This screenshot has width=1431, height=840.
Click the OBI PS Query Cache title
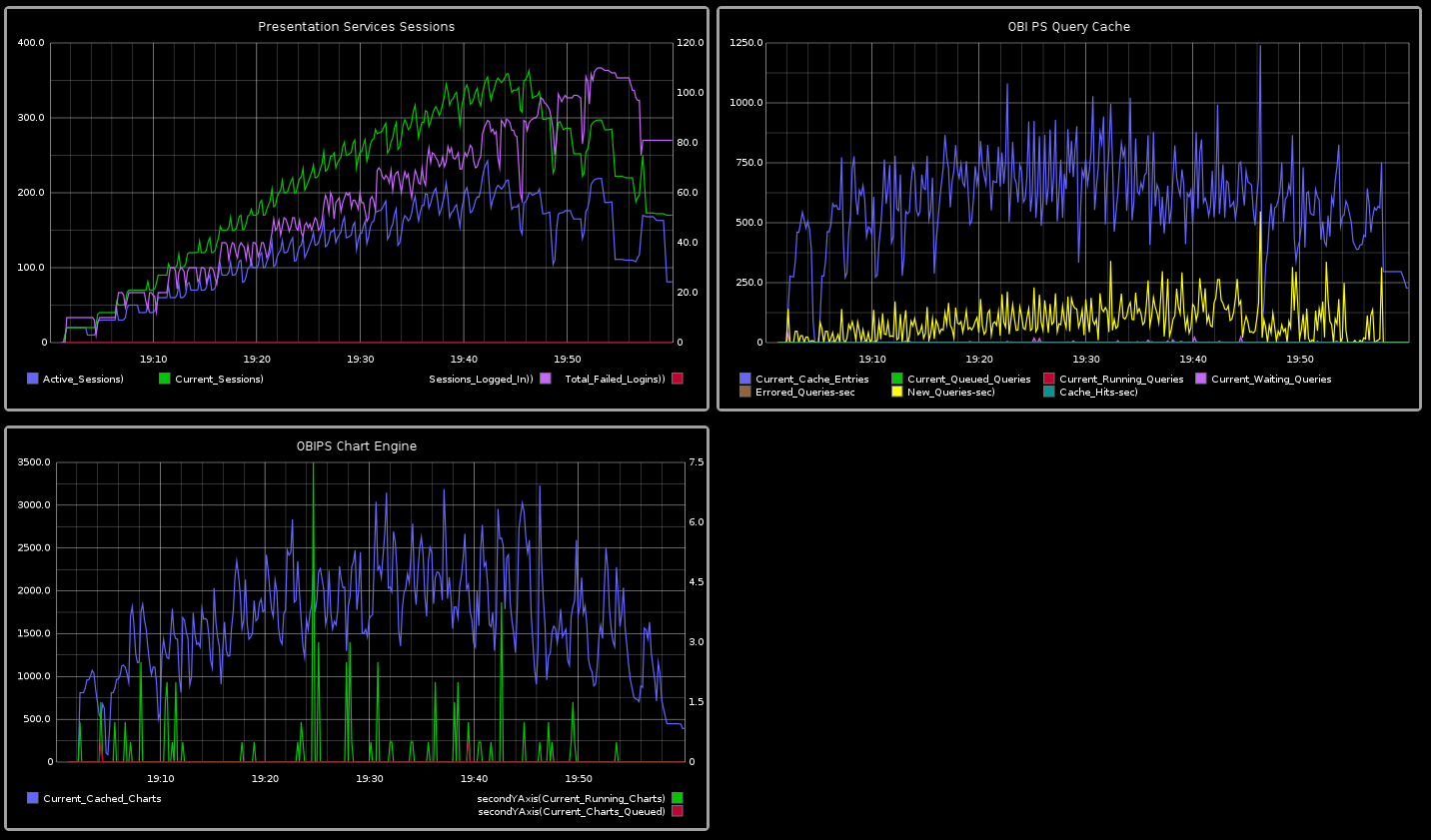click(x=1069, y=27)
